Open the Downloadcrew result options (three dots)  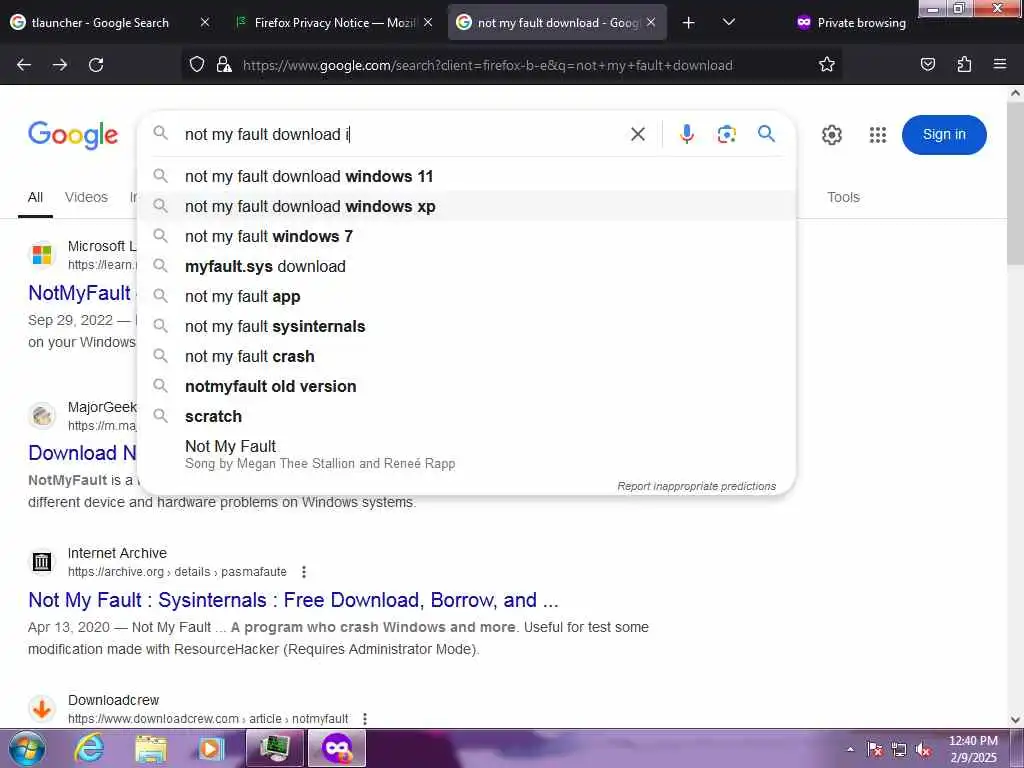click(365, 719)
